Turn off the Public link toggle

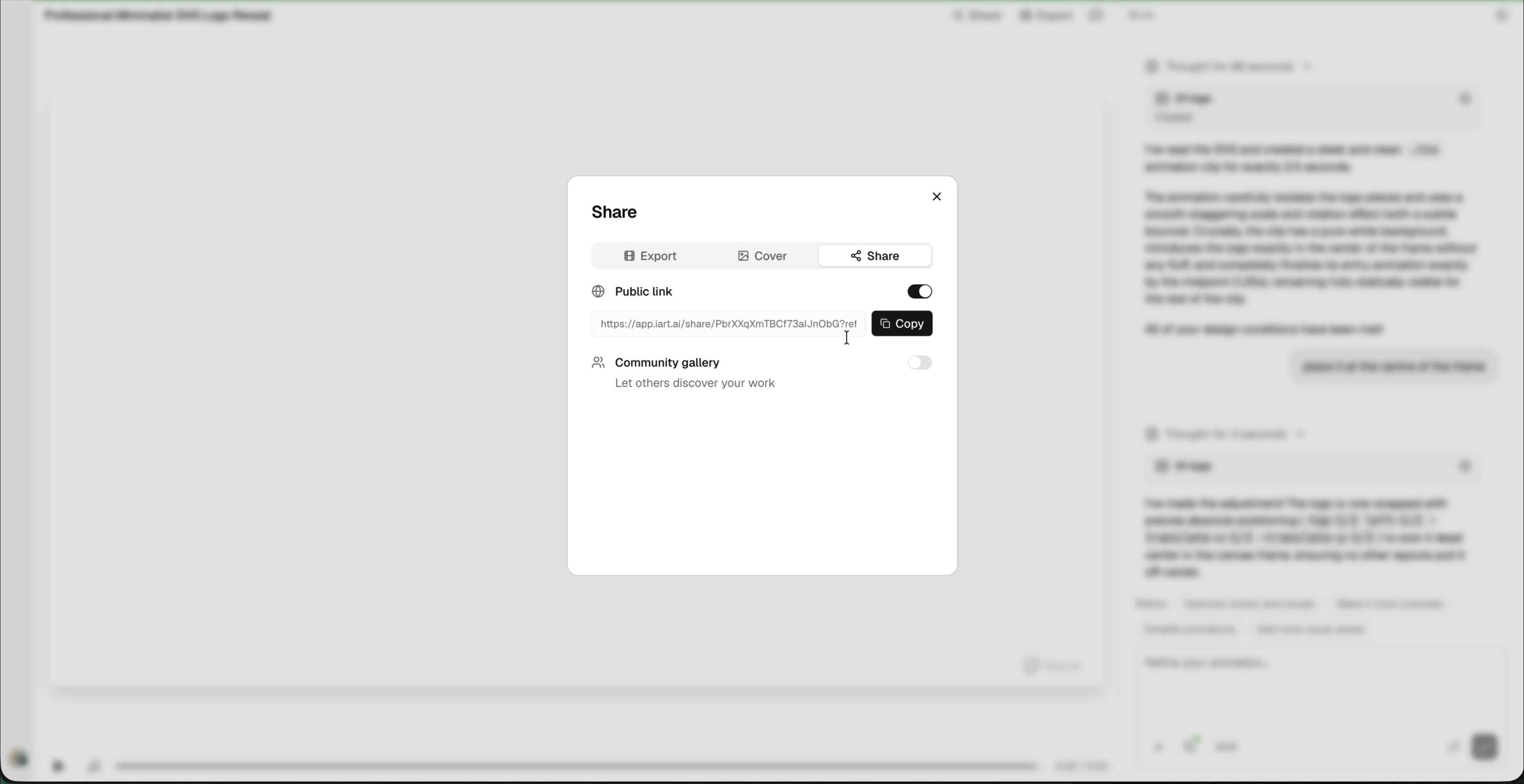(920, 292)
